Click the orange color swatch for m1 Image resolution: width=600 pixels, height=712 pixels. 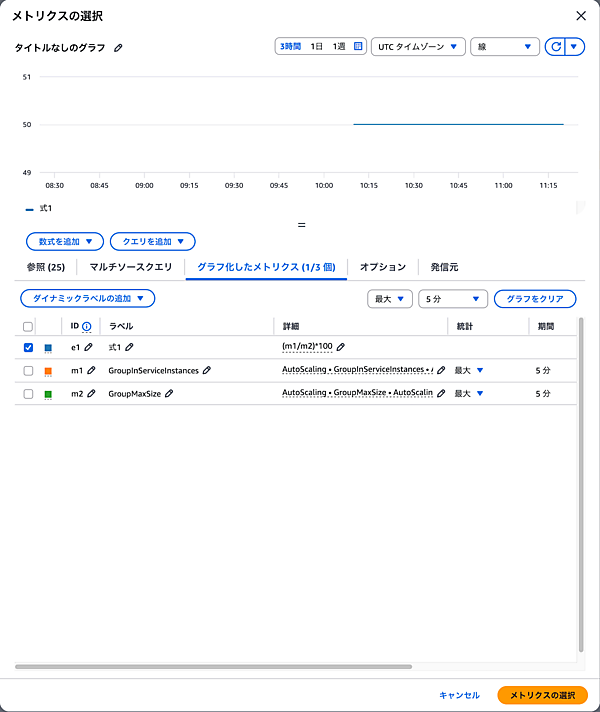pyautogui.click(x=48, y=371)
